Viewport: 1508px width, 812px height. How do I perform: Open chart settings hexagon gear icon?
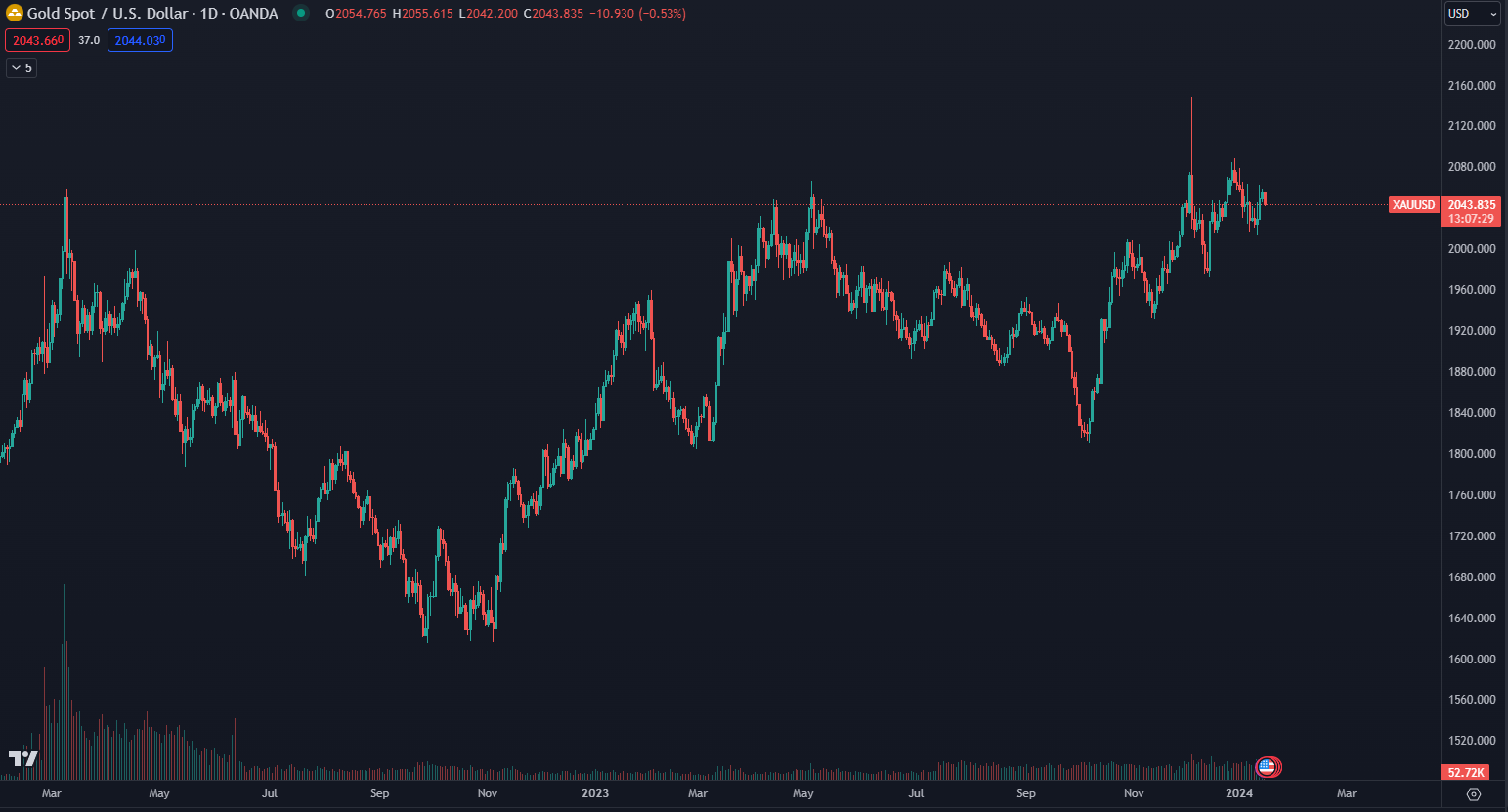(1474, 794)
